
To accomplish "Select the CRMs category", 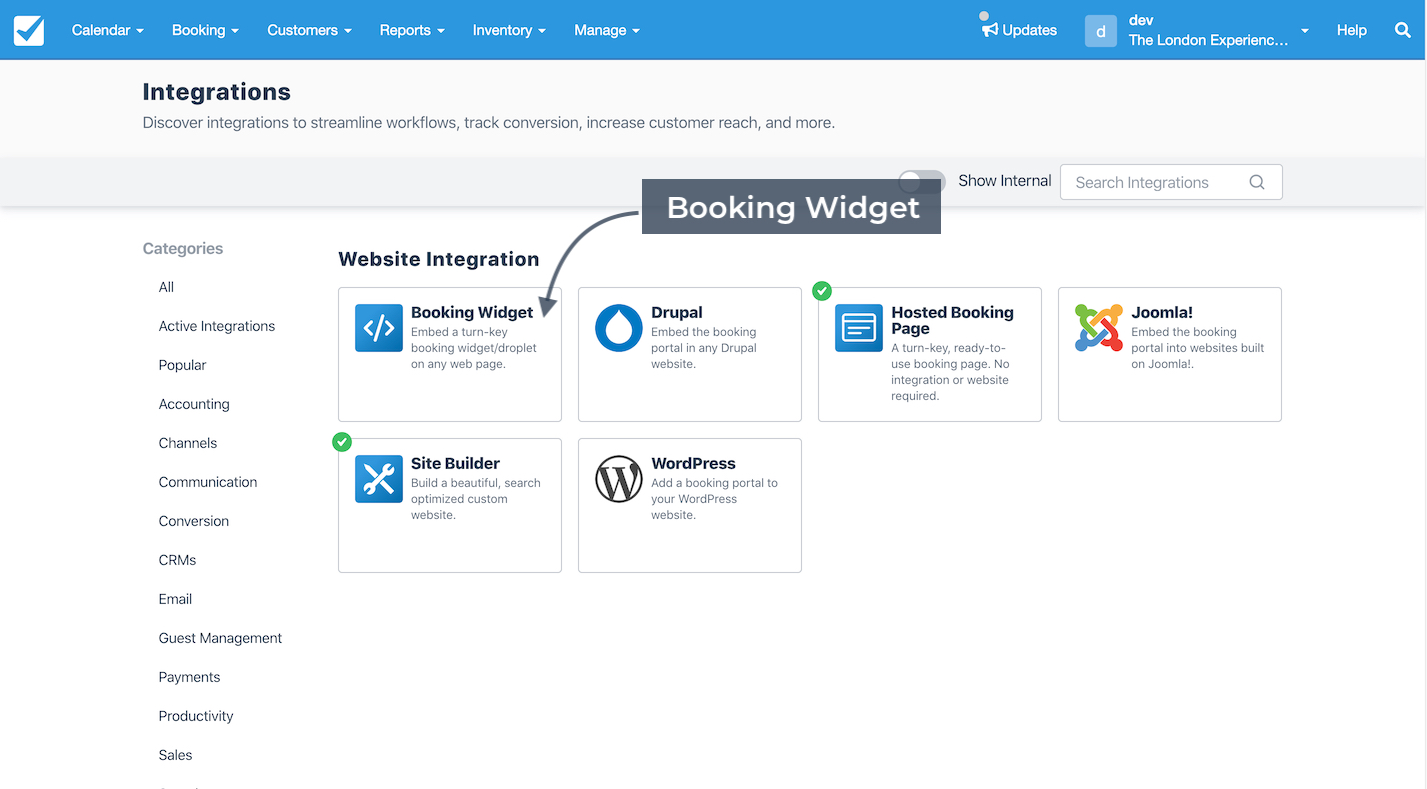I will click(x=178, y=560).
